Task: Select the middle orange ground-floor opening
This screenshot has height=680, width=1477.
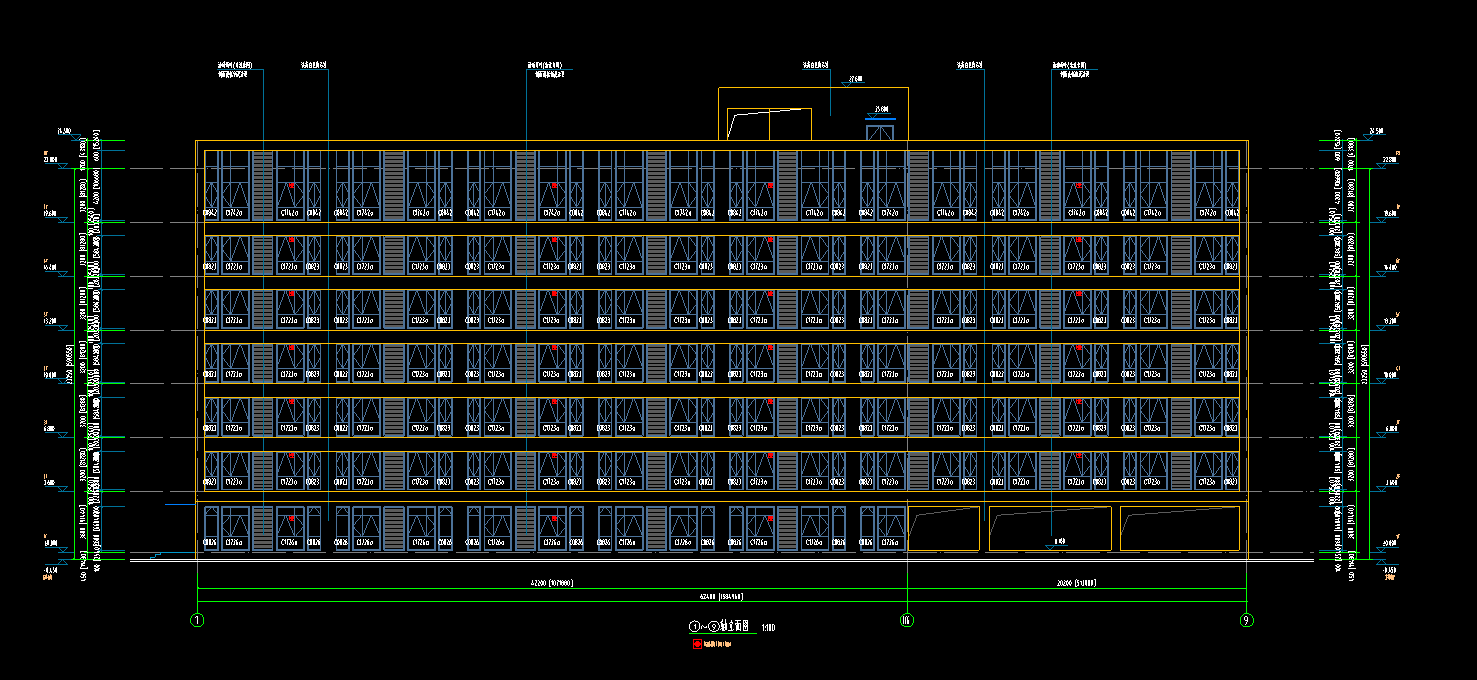Action: pyautogui.click(x=1049, y=528)
